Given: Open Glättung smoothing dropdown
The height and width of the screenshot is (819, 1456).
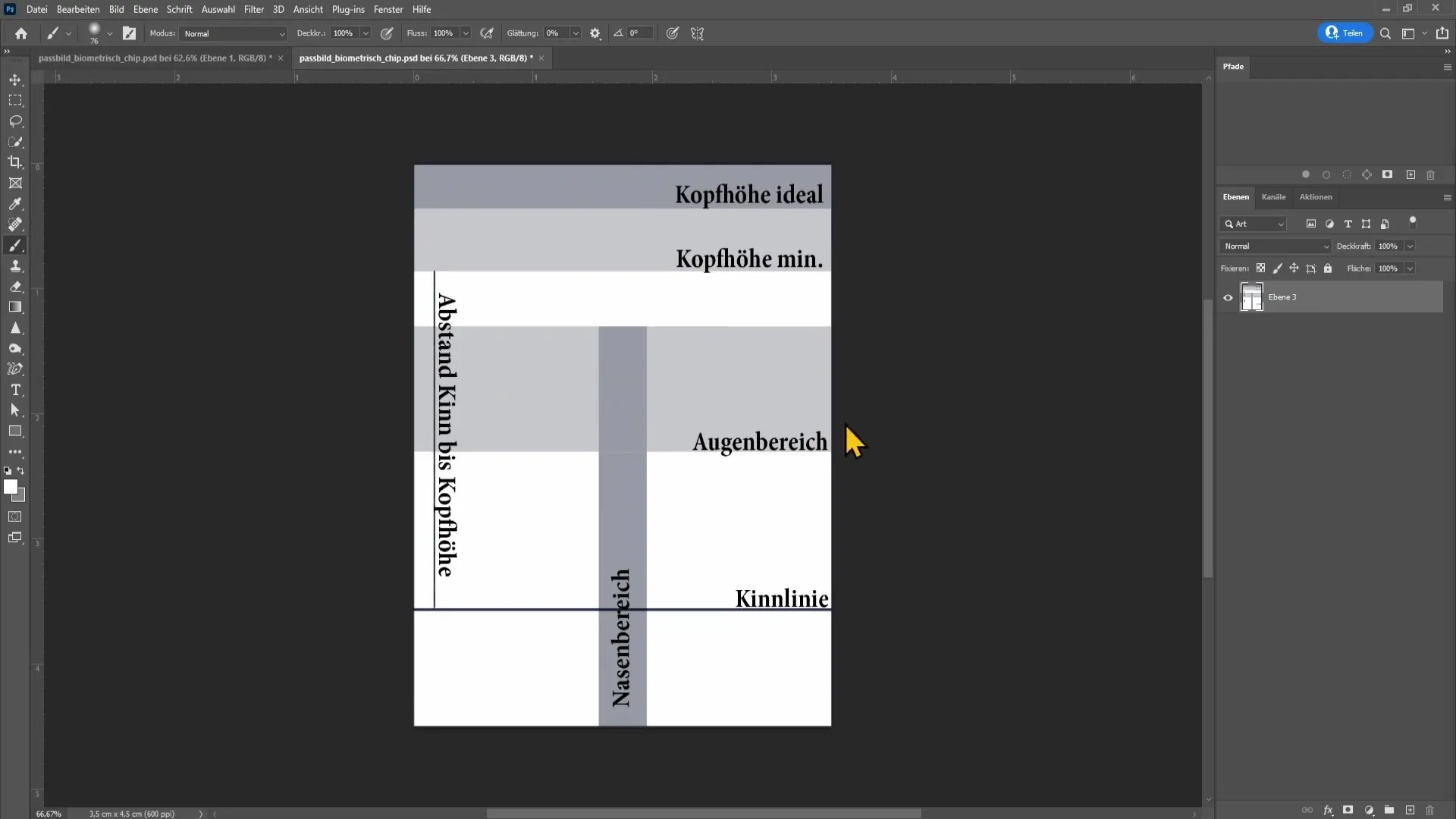Looking at the screenshot, I should point(576,33).
